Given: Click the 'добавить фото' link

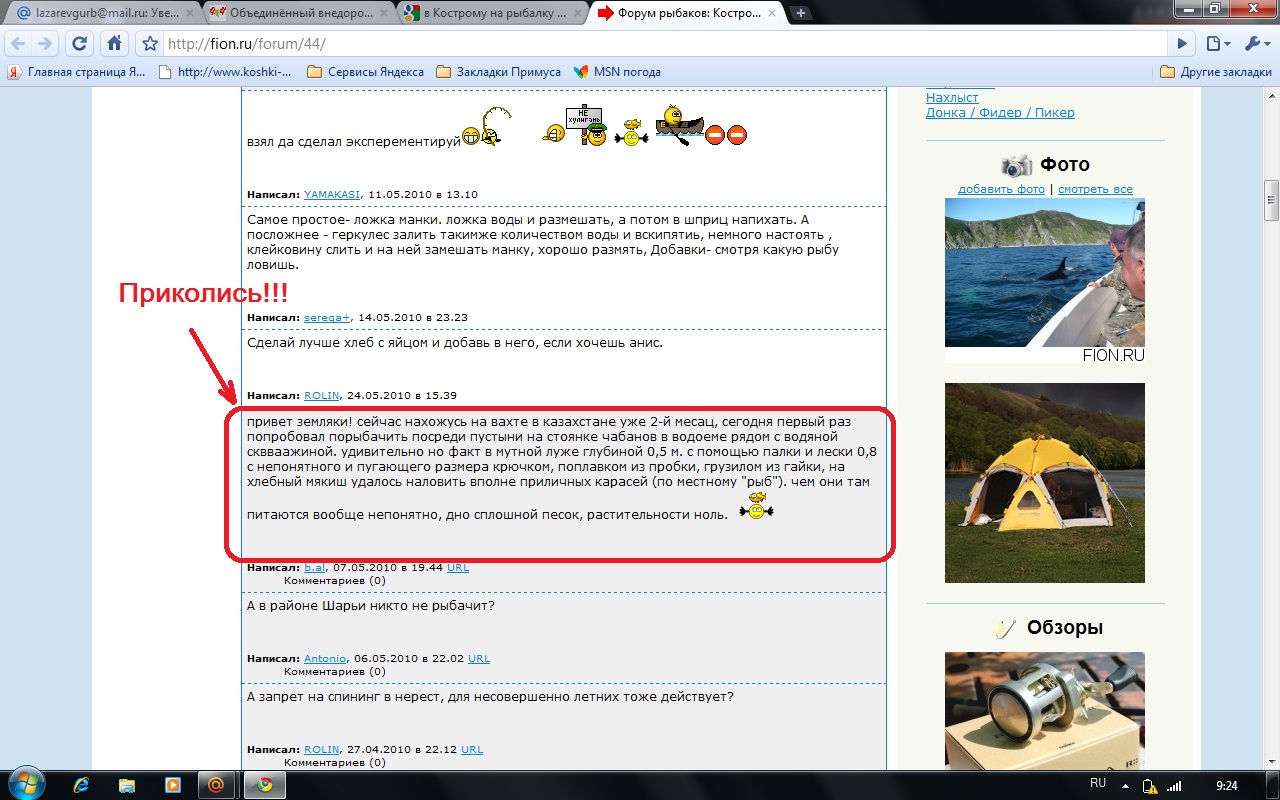Looking at the screenshot, I should coord(1001,189).
